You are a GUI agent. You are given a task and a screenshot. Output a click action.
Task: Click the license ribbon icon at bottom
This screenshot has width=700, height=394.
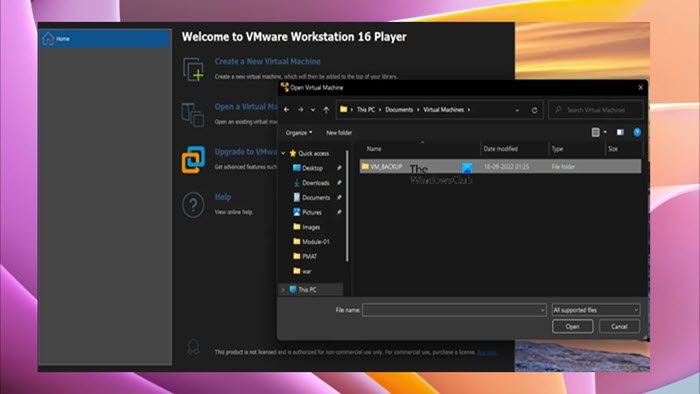(193, 347)
